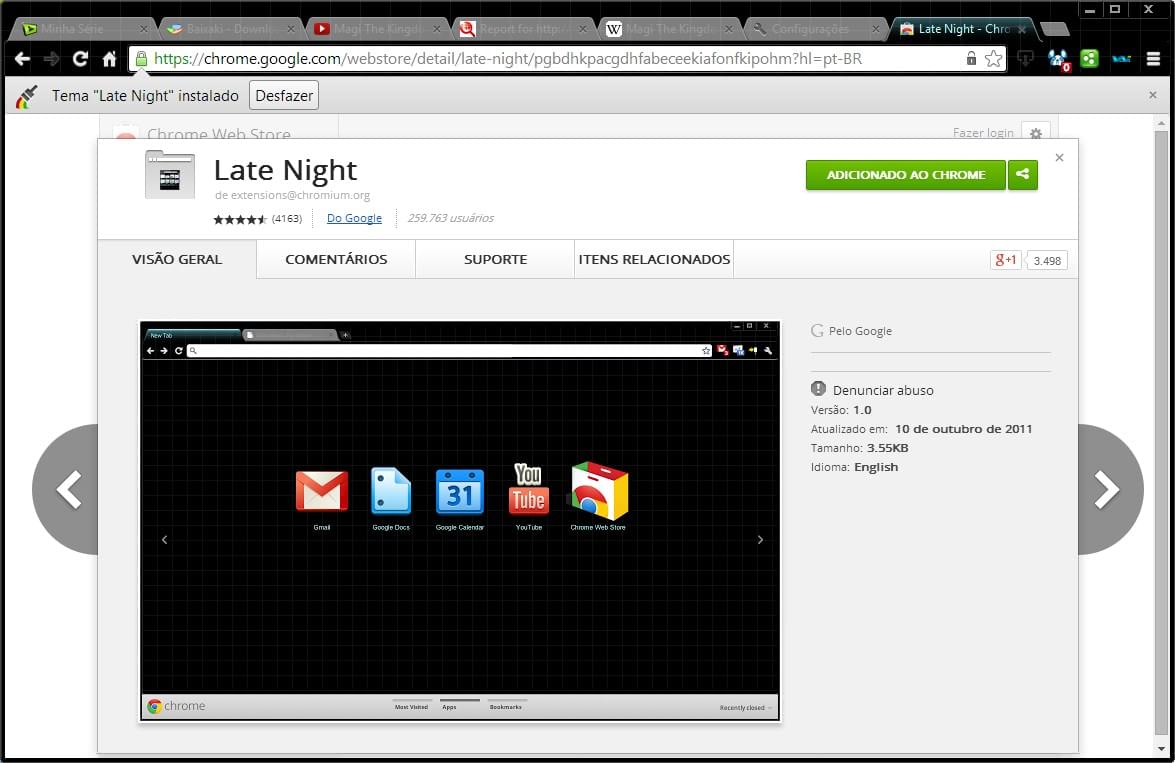Dismiss the theme installed infobar
Screen dimensions: 1175x763
coord(1153,95)
